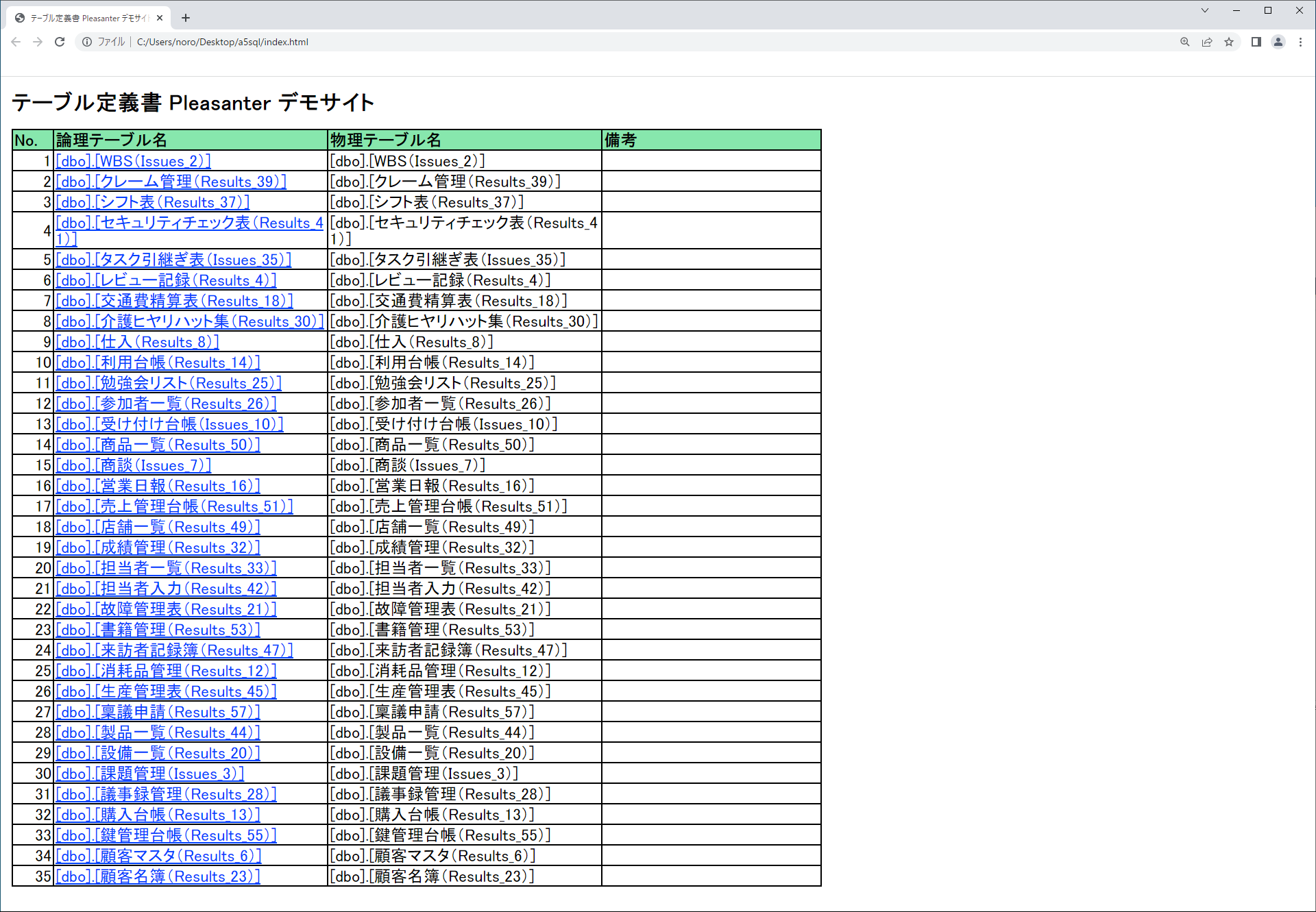Image resolution: width=1316 pixels, height=912 pixels.
Task: Toggle the browser side panel
Action: click(x=1256, y=42)
